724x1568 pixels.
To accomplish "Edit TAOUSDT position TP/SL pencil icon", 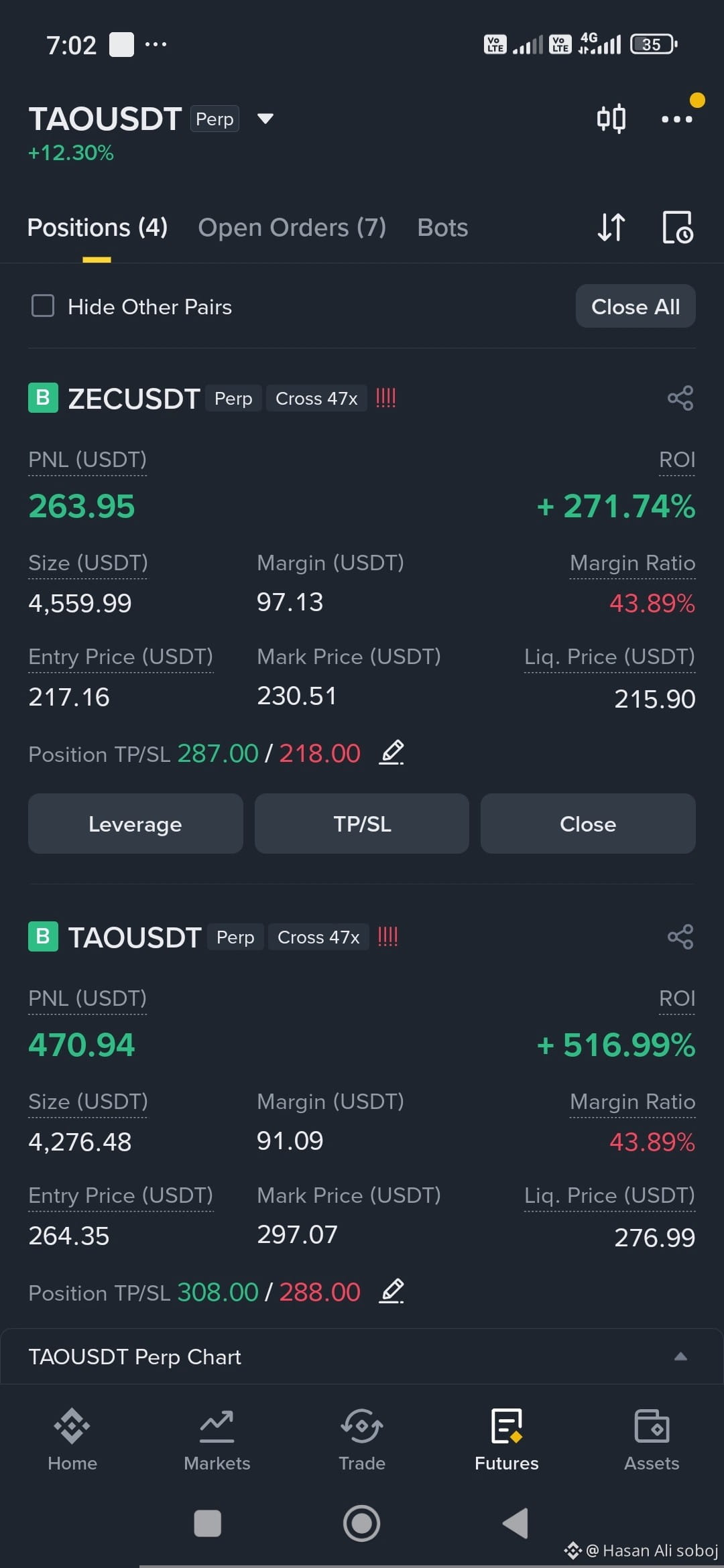I will click(392, 1291).
